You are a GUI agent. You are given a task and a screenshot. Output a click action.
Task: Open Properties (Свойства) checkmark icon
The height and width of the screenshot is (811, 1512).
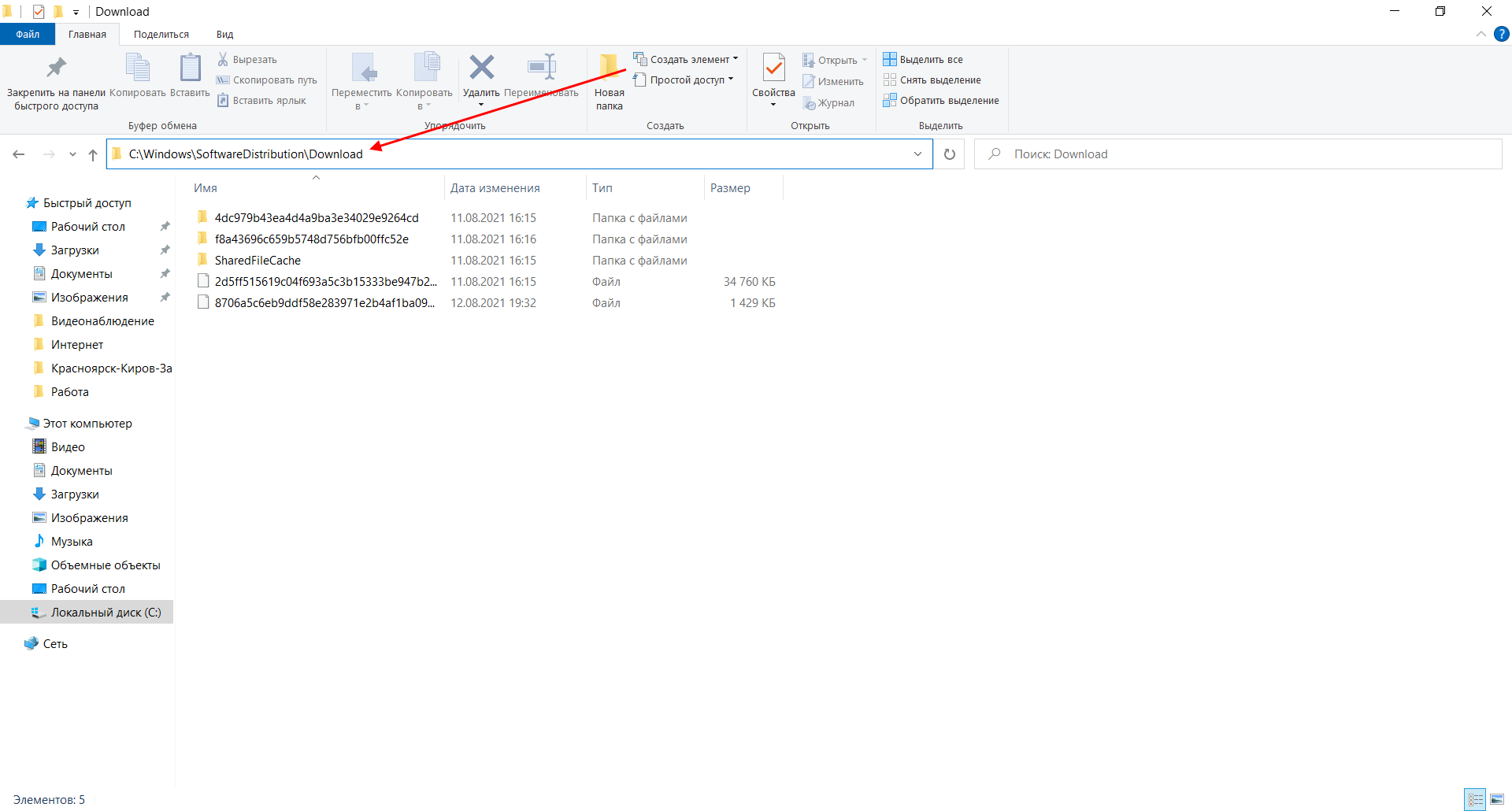pyautogui.click(x=773, y=69)
